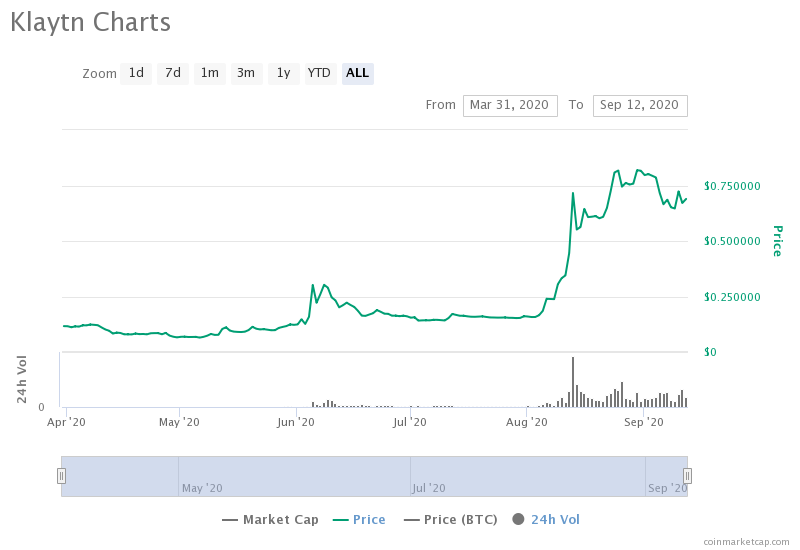Toggle the 24h Vol series in legend
800x550 pixels.
[x=546, y=519]
